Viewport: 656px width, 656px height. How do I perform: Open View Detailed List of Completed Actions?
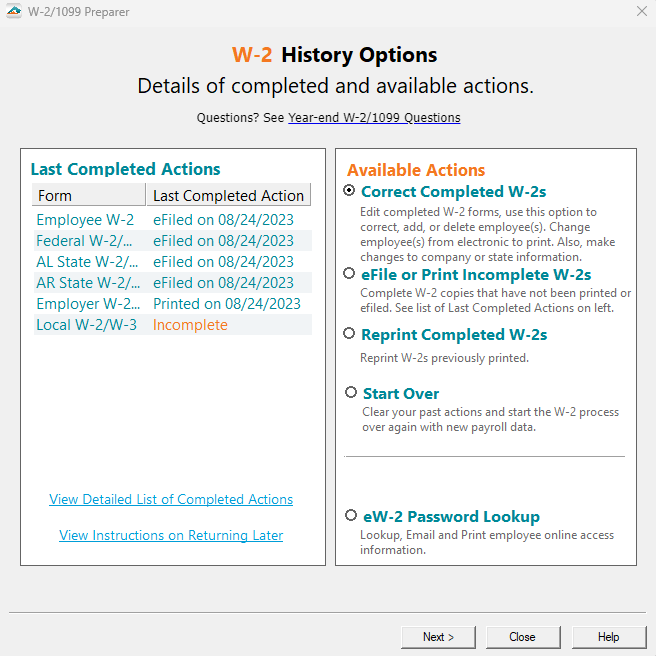coord(171,500)
